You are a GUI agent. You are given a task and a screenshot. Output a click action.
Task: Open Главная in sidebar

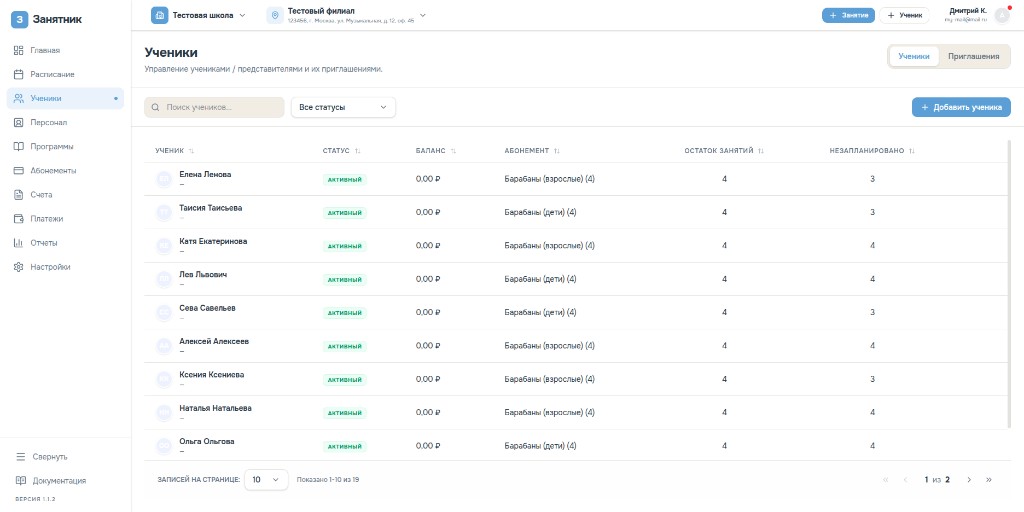(65, 50)
